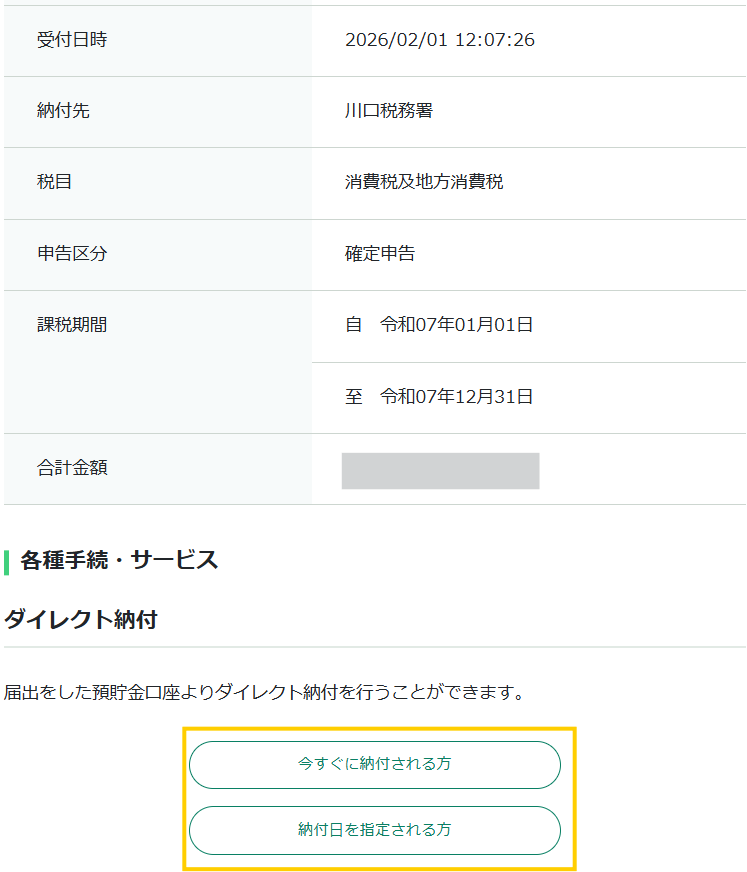Select the 納付先 label cell
Image resolution: width=747 pixels, height=872 pixels.
(63, 111)
